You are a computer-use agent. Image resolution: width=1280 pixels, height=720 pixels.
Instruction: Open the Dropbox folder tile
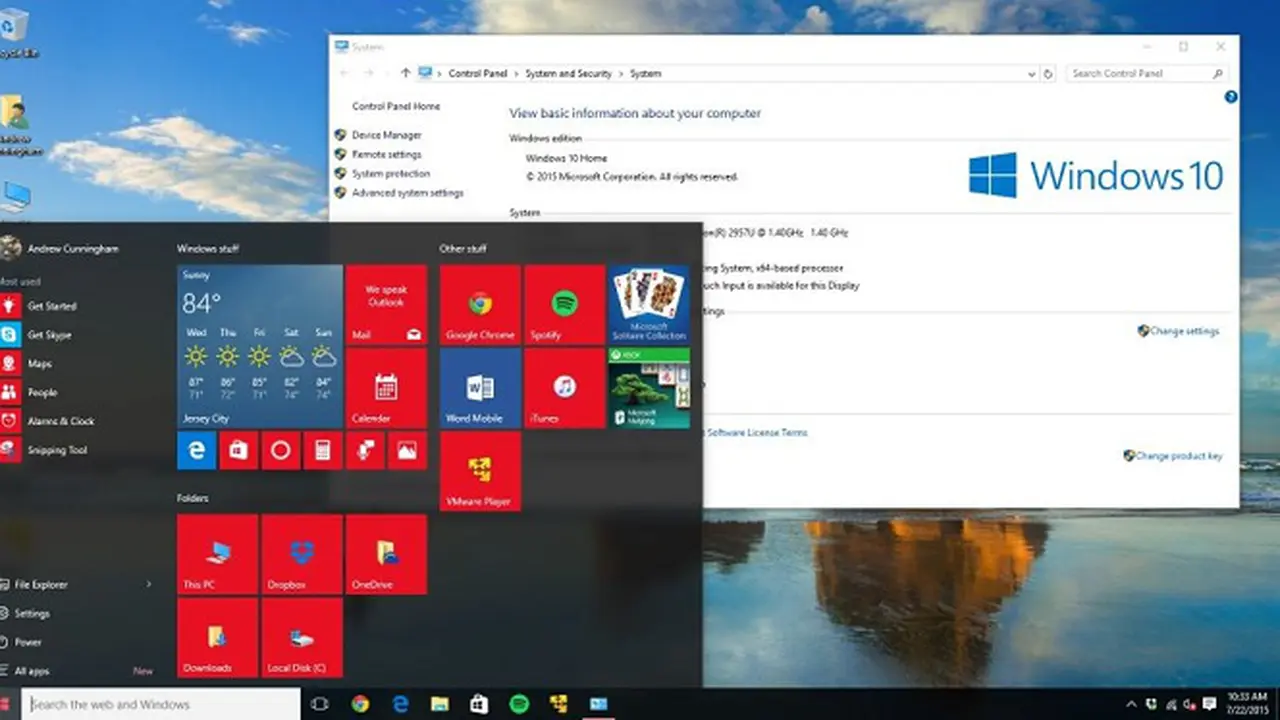(302, 554)
